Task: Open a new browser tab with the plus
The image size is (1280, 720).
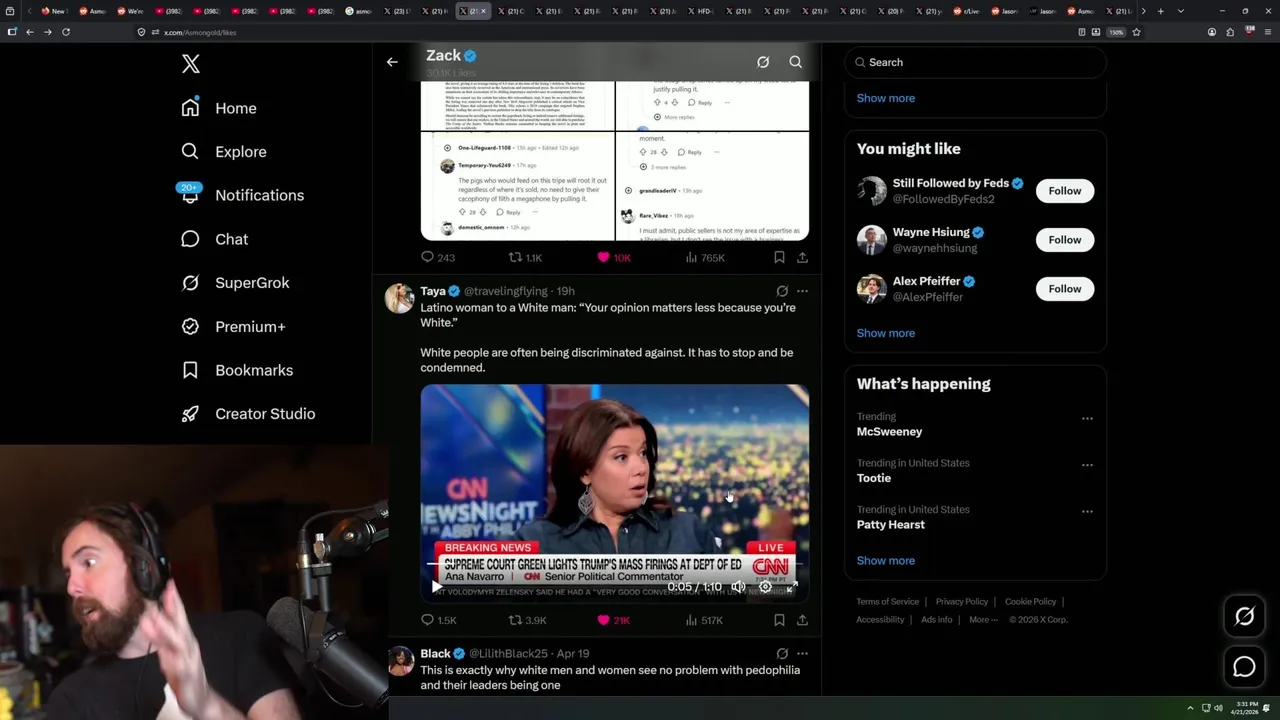Action: (1160, 11)
